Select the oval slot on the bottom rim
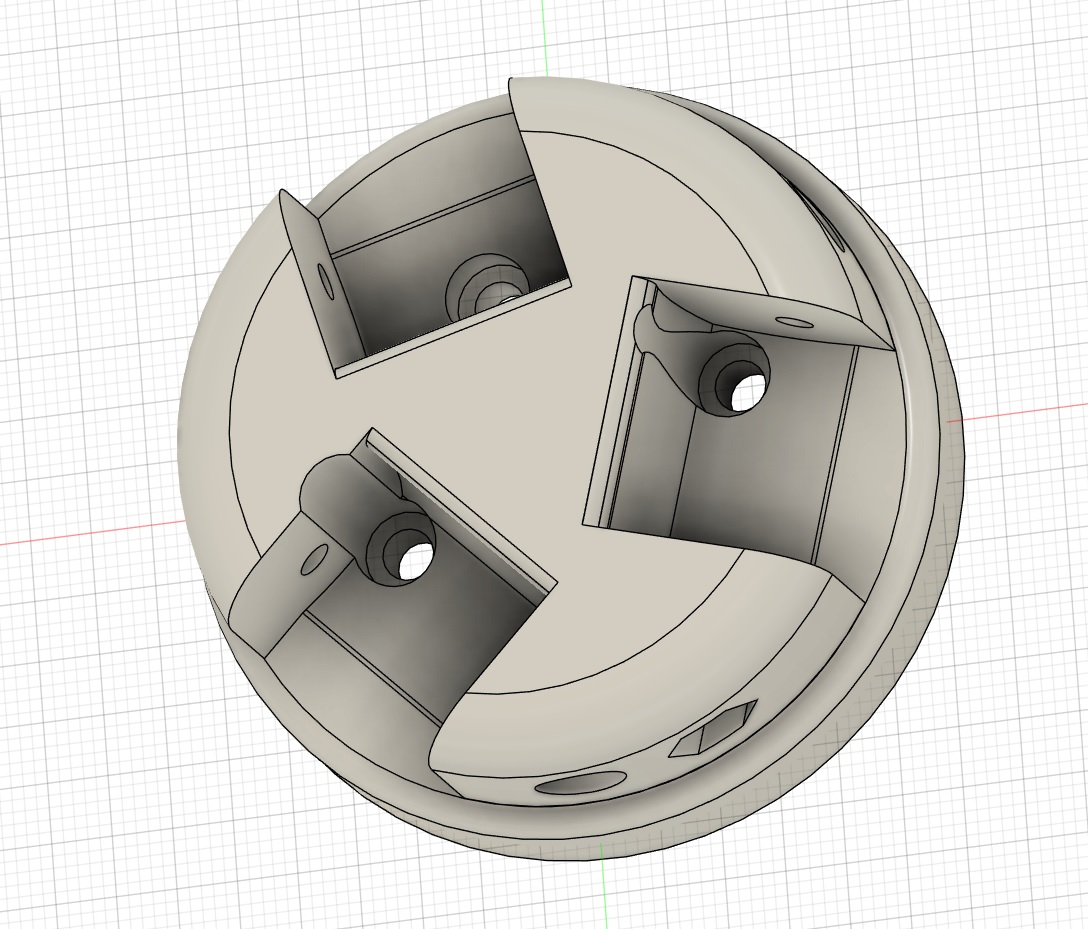 click(578, 787)
